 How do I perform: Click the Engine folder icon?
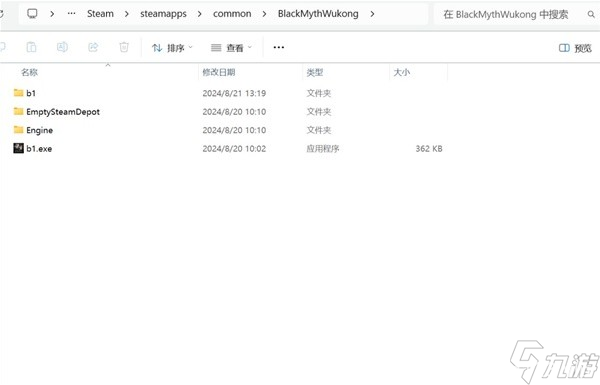tap(18, 129)
